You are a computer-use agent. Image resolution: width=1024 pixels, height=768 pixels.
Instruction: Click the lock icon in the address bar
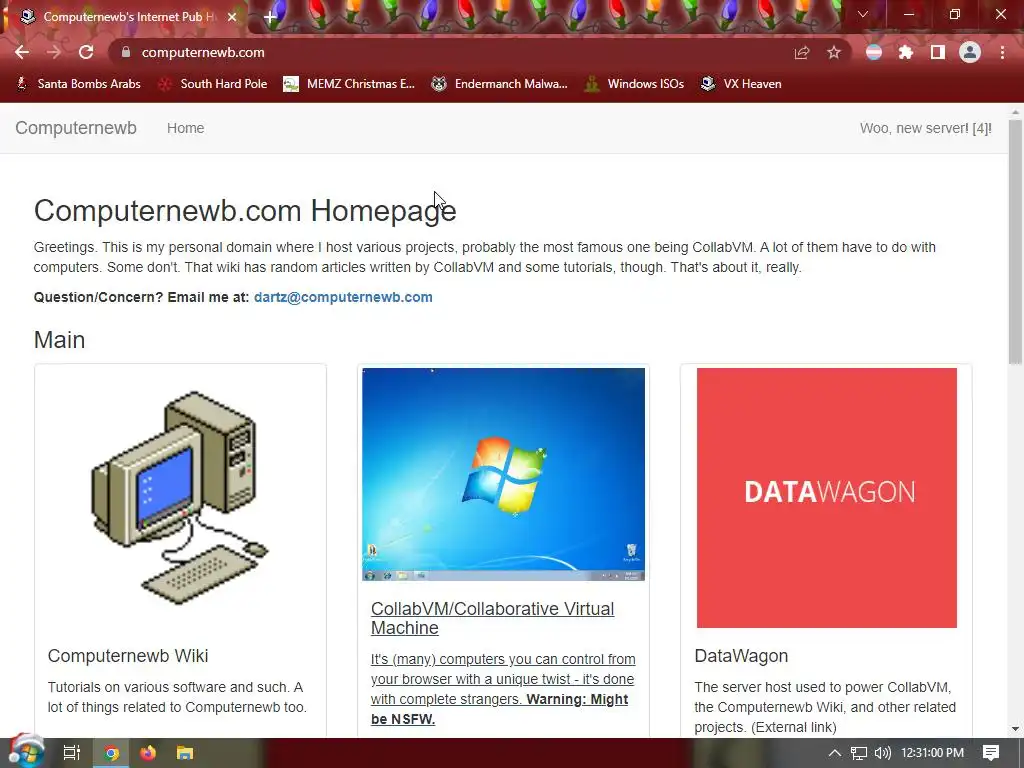click(x=126, y=52)
